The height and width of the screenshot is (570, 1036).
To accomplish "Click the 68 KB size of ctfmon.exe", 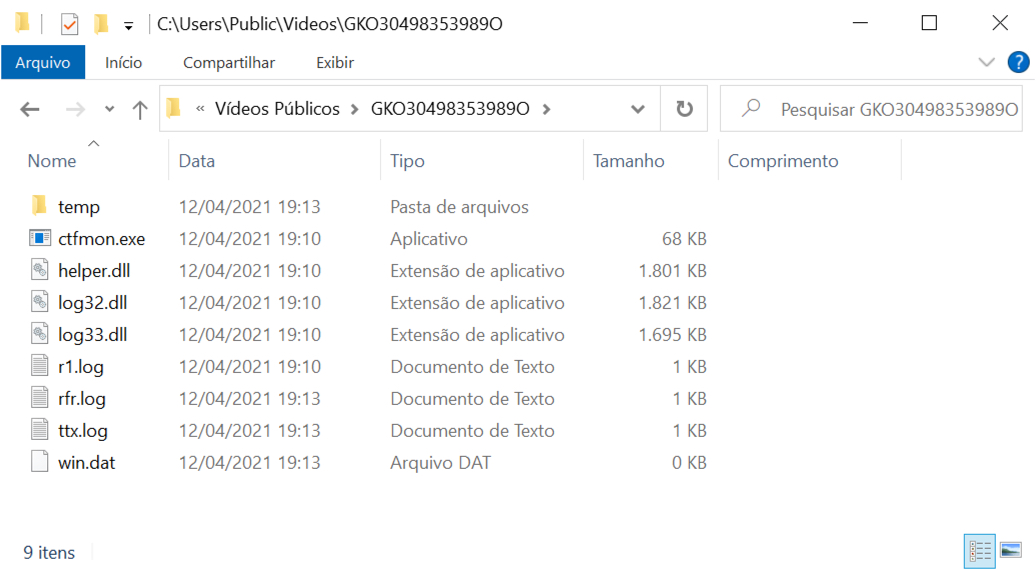I will [684, 238].
